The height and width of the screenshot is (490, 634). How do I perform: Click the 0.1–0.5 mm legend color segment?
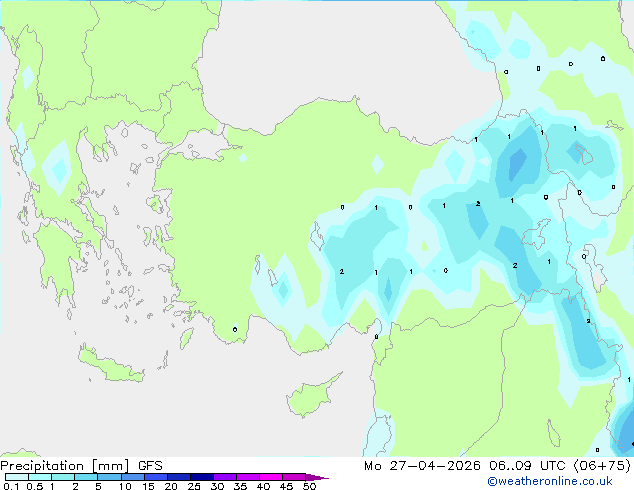point(17,477)
